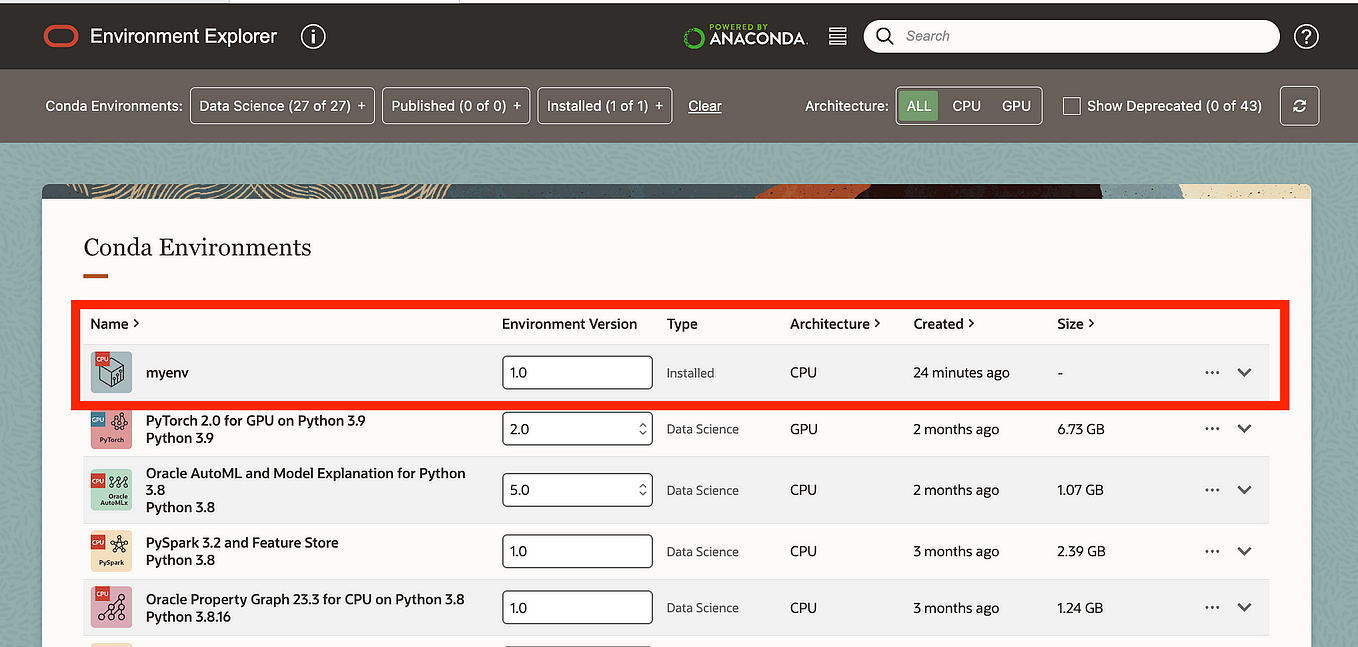Click the PySpark environment icon
Viewport: 1358px width, 647px height.
pos(111,551)
